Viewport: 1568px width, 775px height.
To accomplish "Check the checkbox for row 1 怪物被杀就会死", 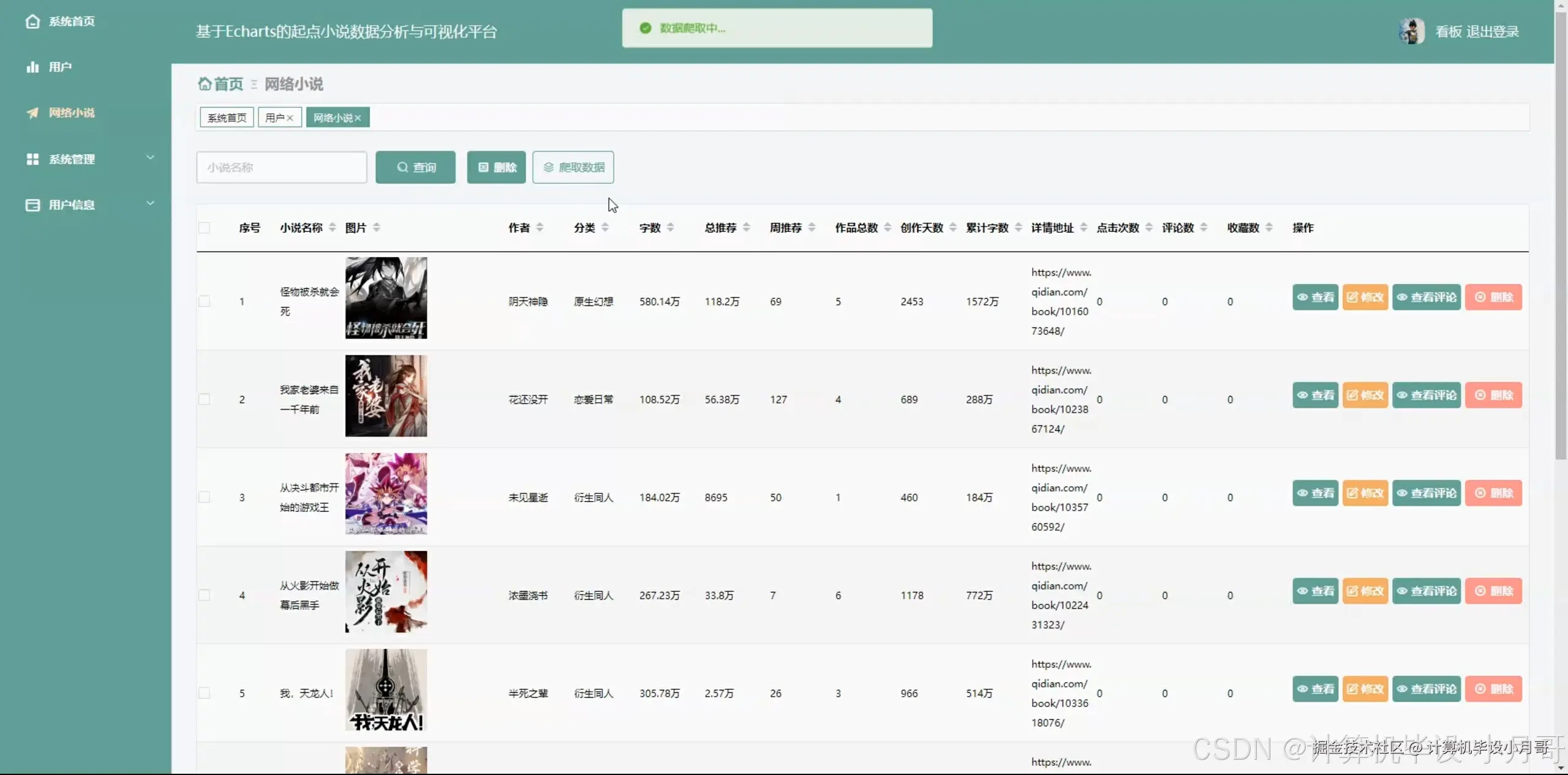I will (x=204, y=301).
